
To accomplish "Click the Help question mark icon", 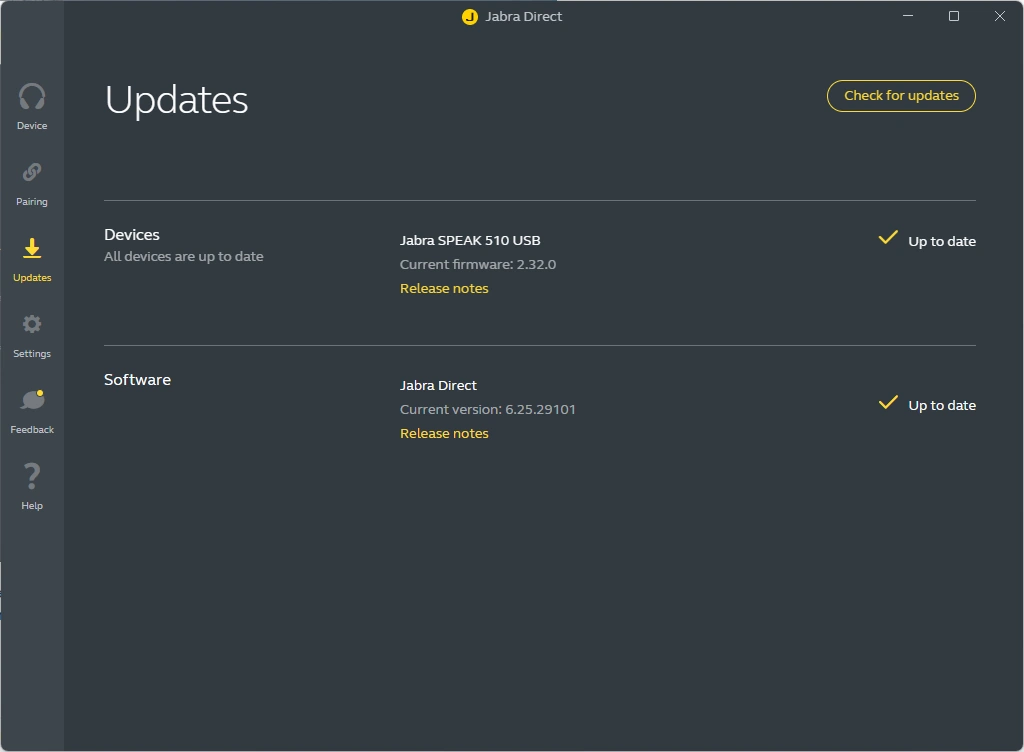I will [x=32, y=476].
